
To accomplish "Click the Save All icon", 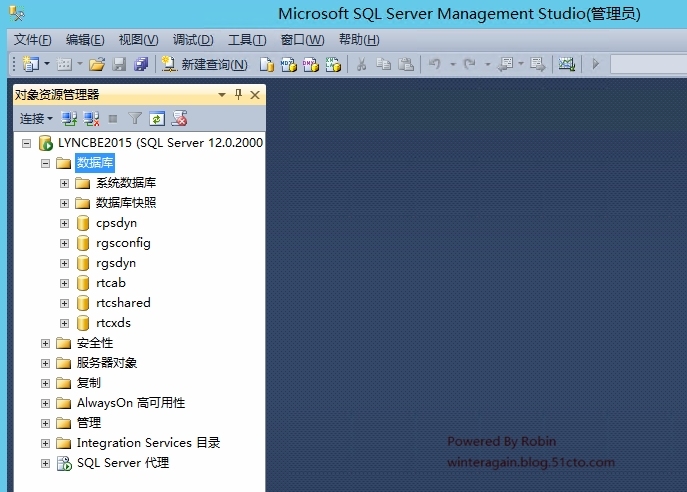I will click(x=141, y=64).
